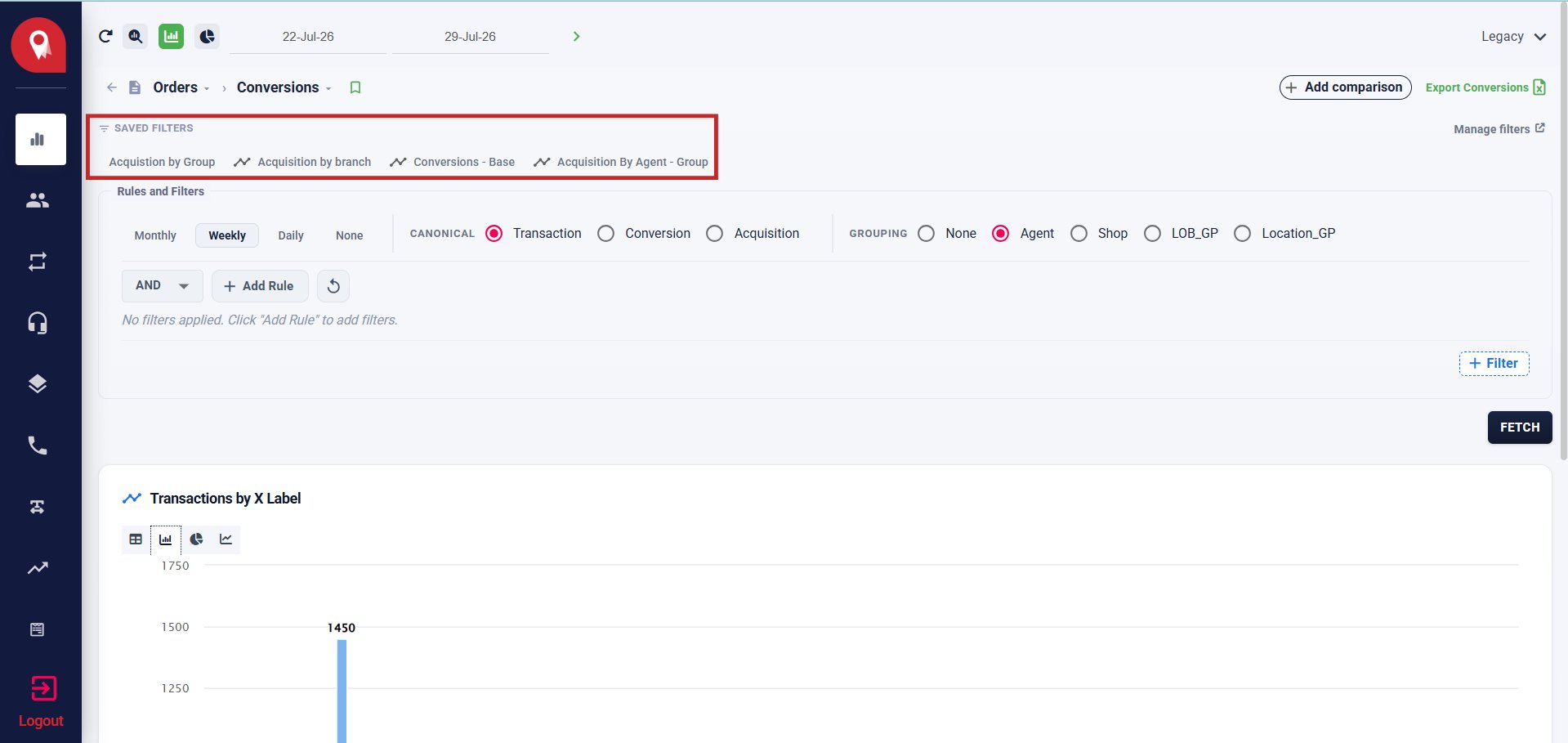Switch to pie chart view in top toolbar

[x=207, y=36]
